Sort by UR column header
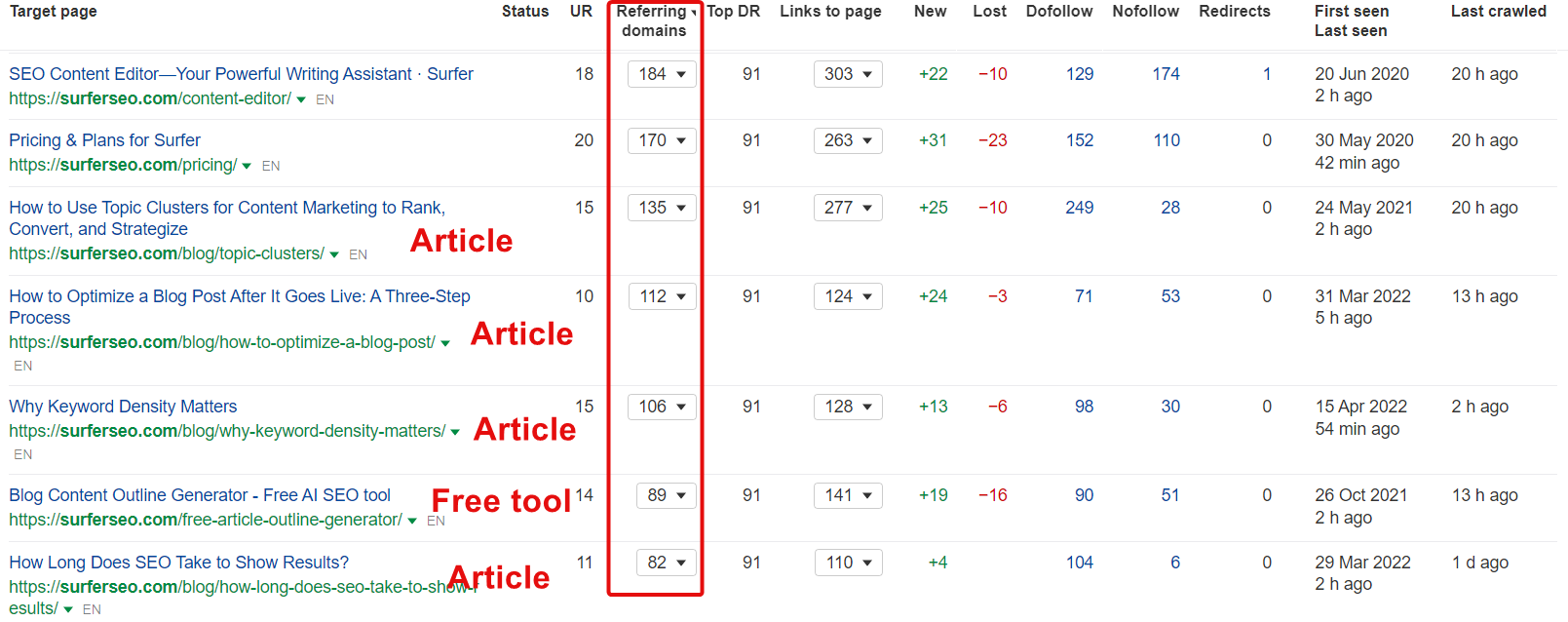The width and height of the screenshot is (1568, 622). click(x=581, y=12)
